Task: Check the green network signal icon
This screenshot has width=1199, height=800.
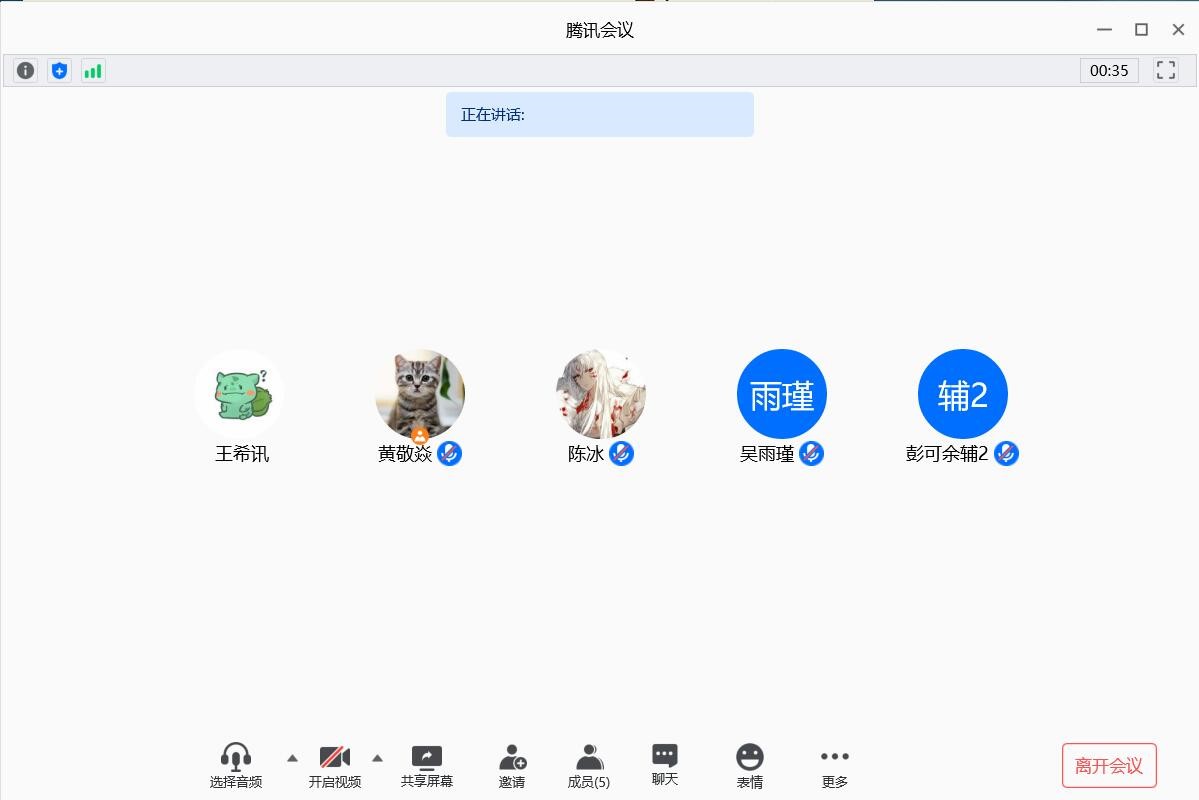Action: [x=93, y=71]
